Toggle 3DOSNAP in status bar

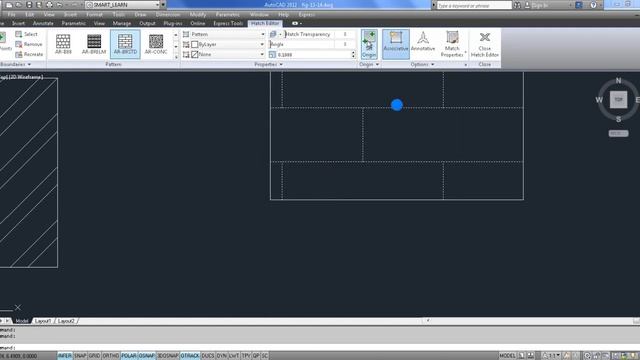[x=168, y=356]
